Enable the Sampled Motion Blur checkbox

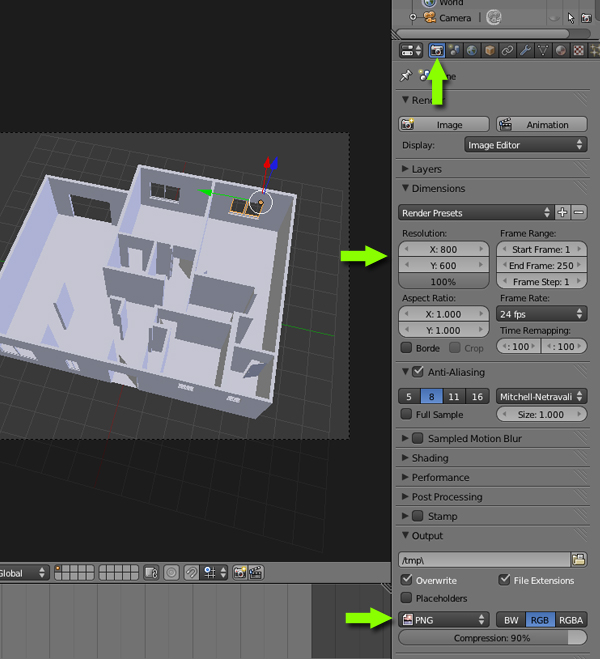point(418,438)
